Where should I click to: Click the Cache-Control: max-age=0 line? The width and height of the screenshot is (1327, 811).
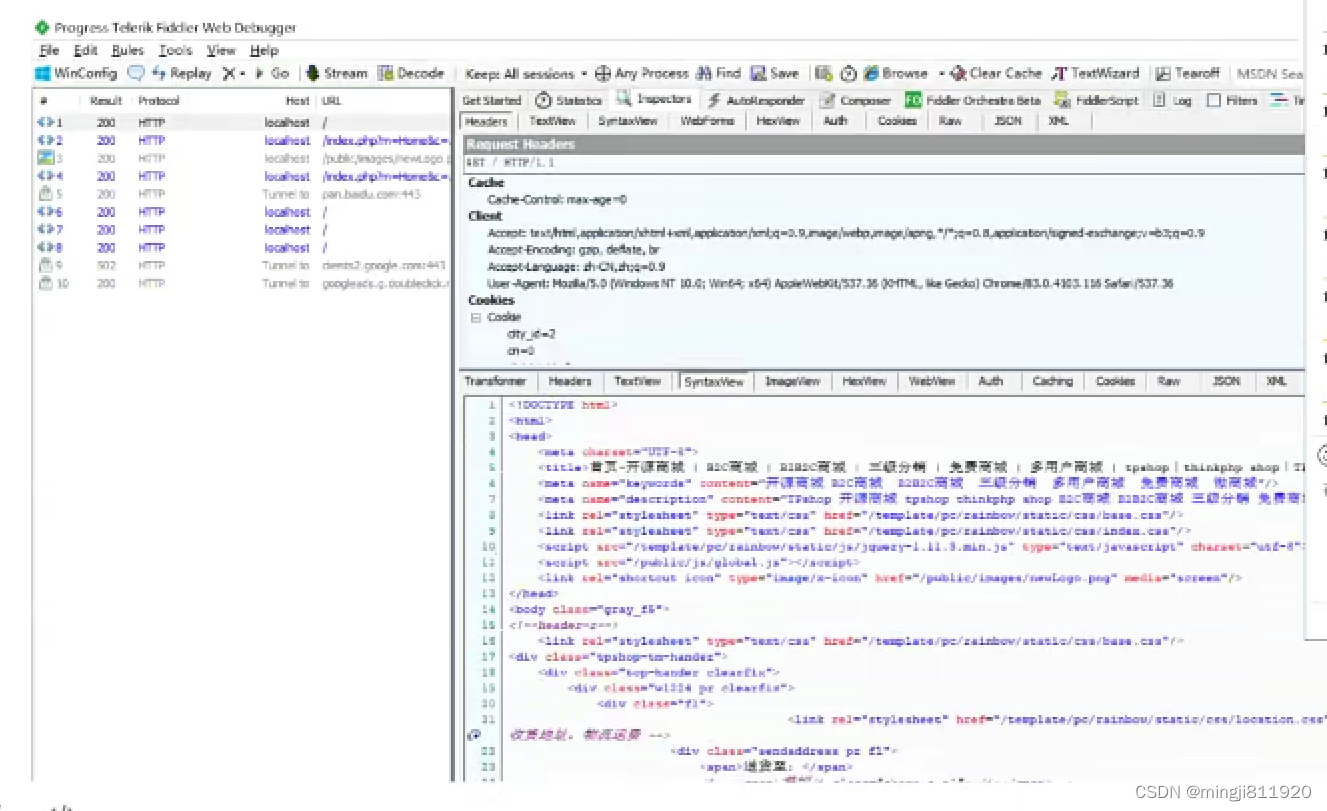557,199
